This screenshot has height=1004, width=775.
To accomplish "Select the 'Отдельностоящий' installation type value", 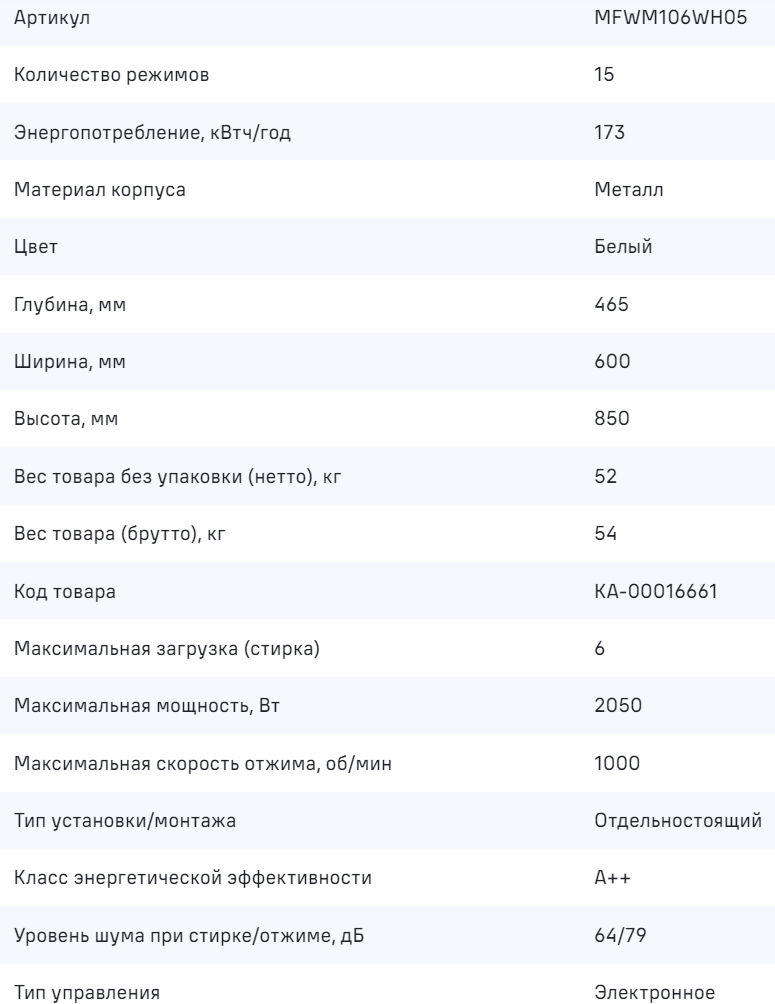I will [679, 819].
